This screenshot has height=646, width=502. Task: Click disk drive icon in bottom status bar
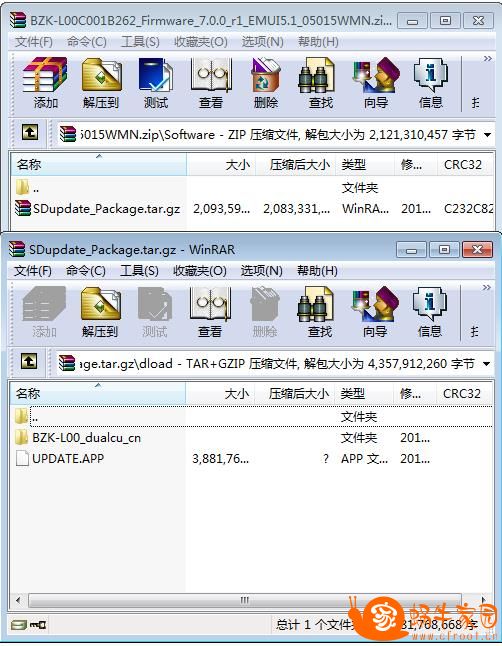click(x=19, y=625)
